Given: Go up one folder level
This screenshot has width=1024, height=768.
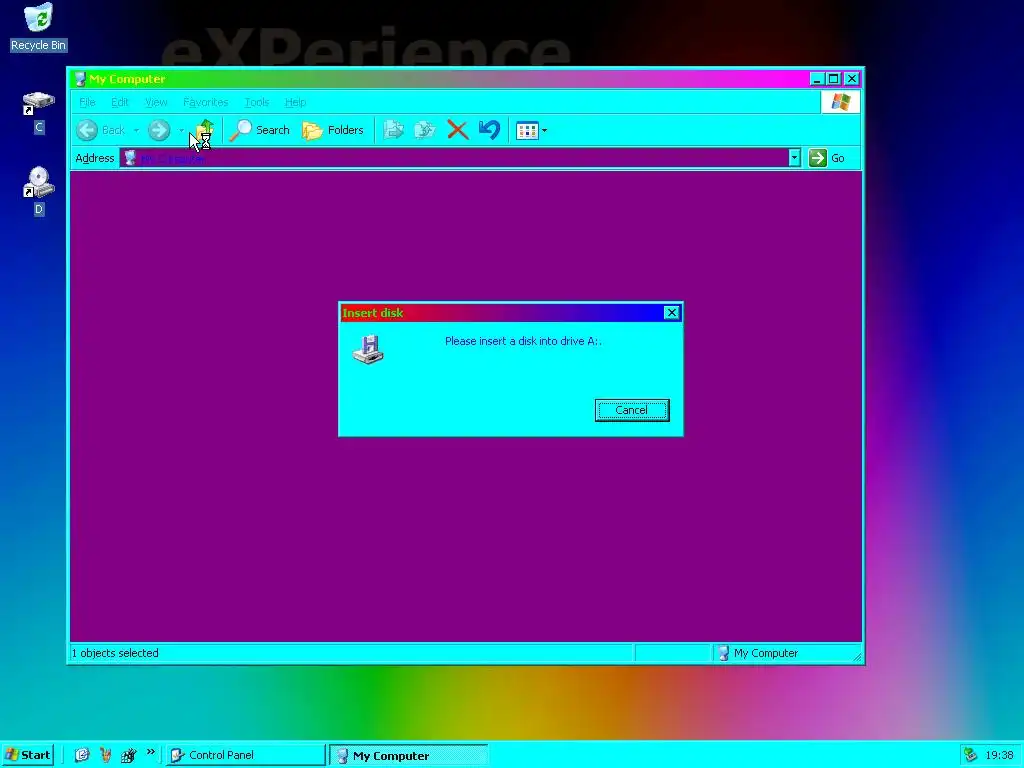Looking at the screenshot, I should click(x=206, y=130).
